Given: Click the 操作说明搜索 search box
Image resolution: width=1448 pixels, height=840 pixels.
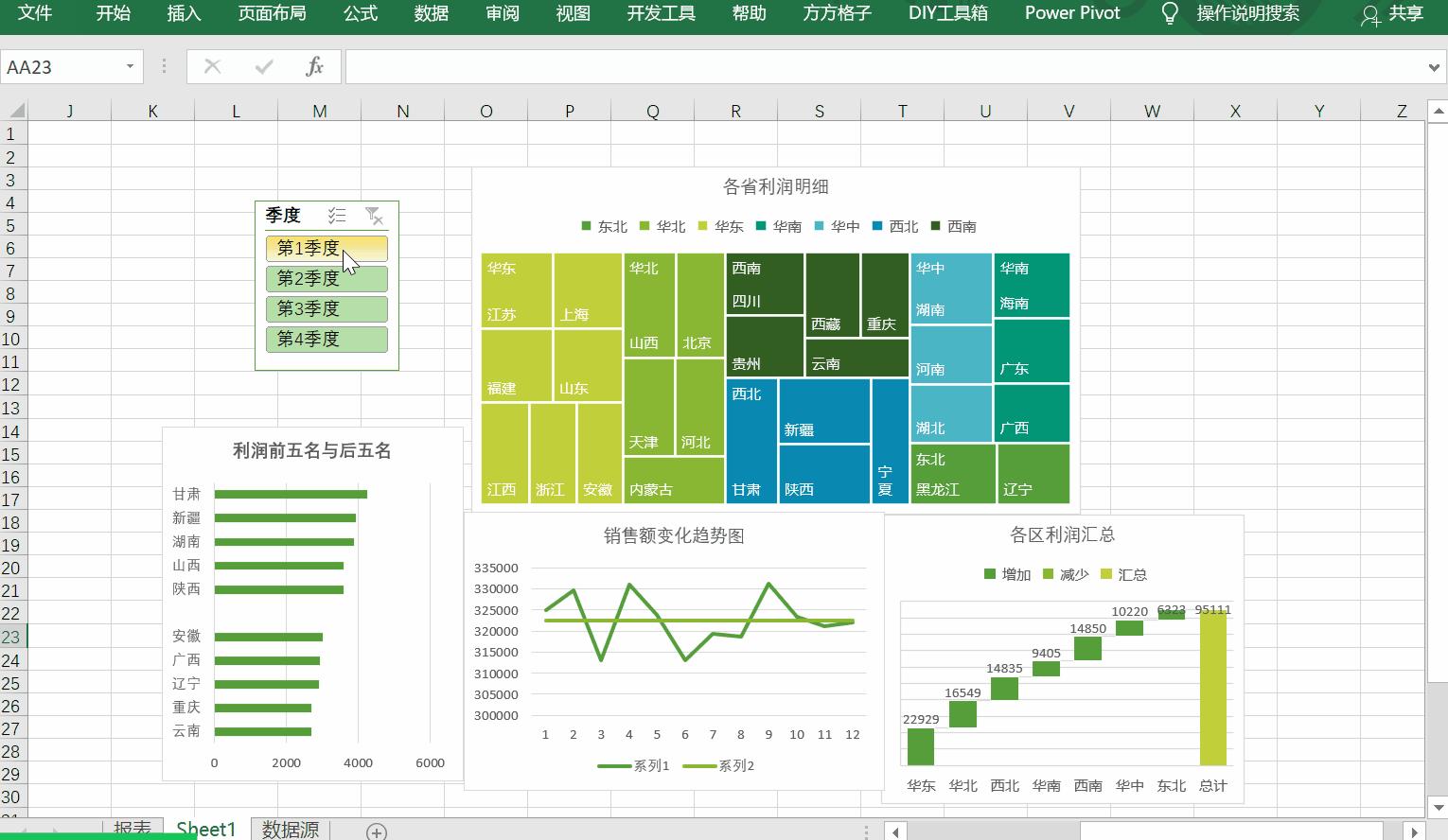Looking at the screenshot, I should (1248, 13).
